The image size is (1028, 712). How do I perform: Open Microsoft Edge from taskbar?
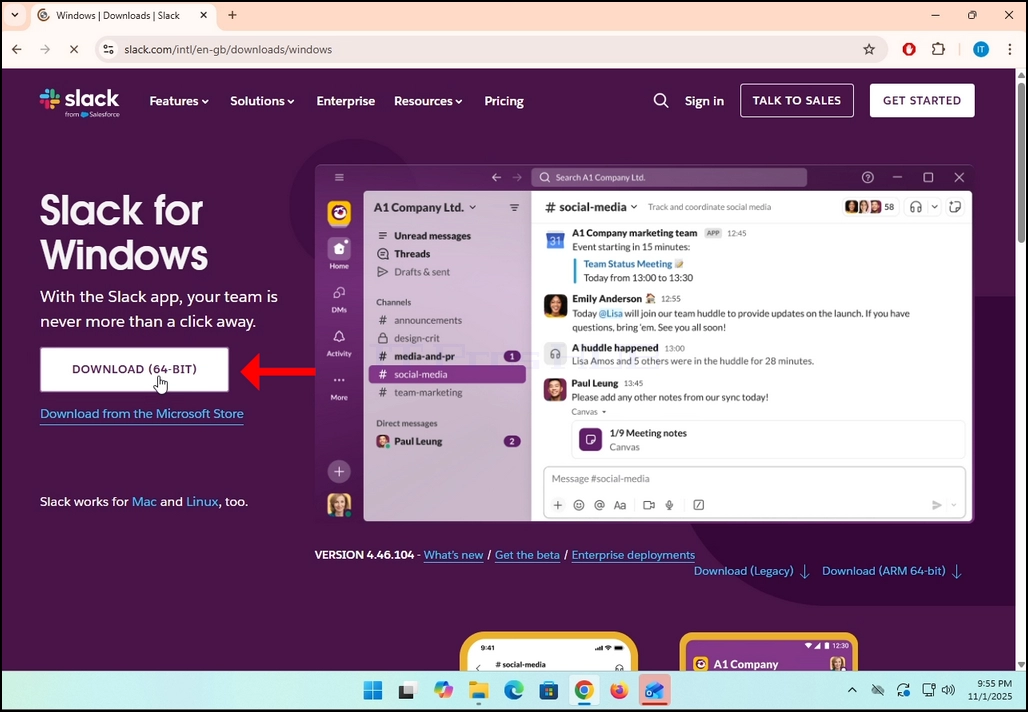pyautogui.click(x=514, y=690)
